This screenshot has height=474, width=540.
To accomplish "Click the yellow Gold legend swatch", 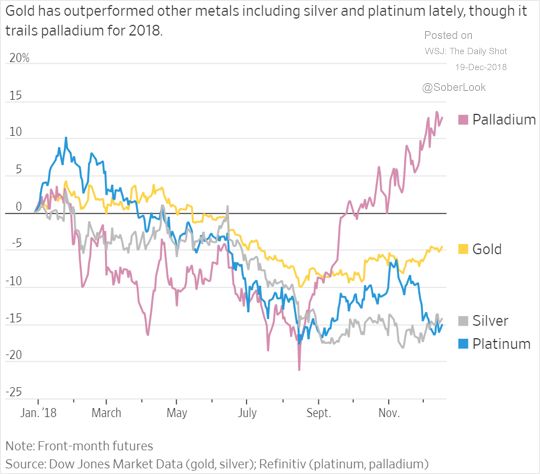I will click(x=463, y=249).
